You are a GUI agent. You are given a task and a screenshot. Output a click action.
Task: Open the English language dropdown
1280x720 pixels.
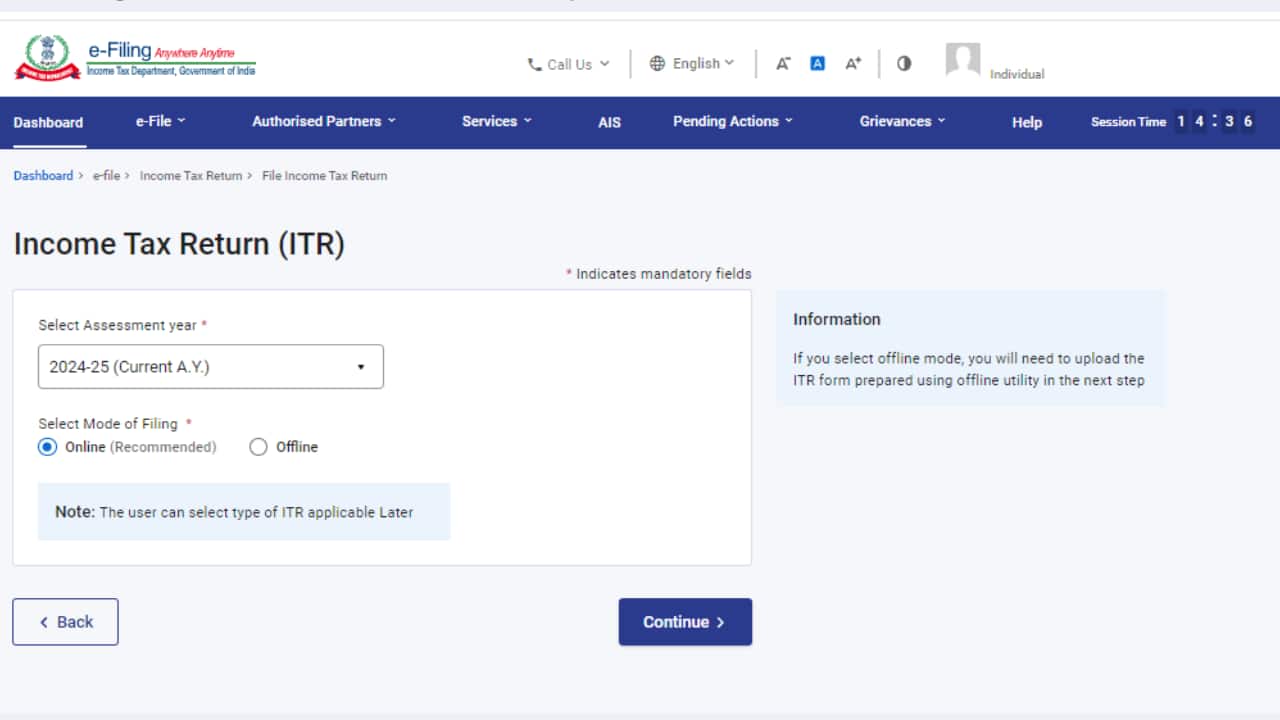702,64
